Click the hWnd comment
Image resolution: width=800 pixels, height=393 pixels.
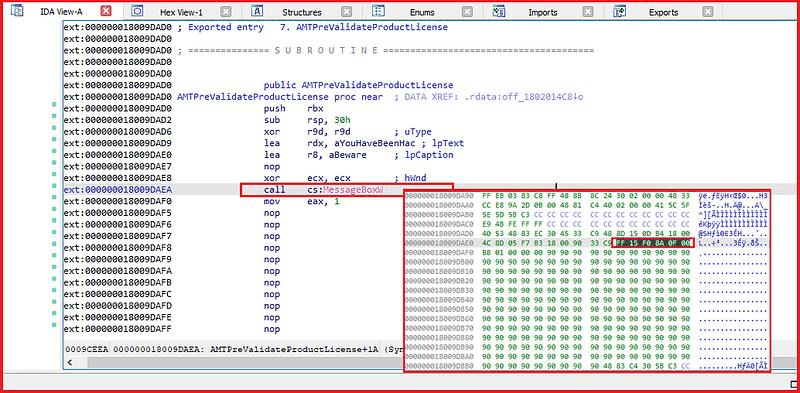point(411,178)
